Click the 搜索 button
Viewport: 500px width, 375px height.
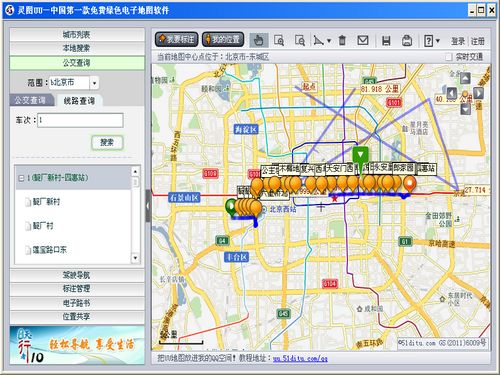[107, 143]
